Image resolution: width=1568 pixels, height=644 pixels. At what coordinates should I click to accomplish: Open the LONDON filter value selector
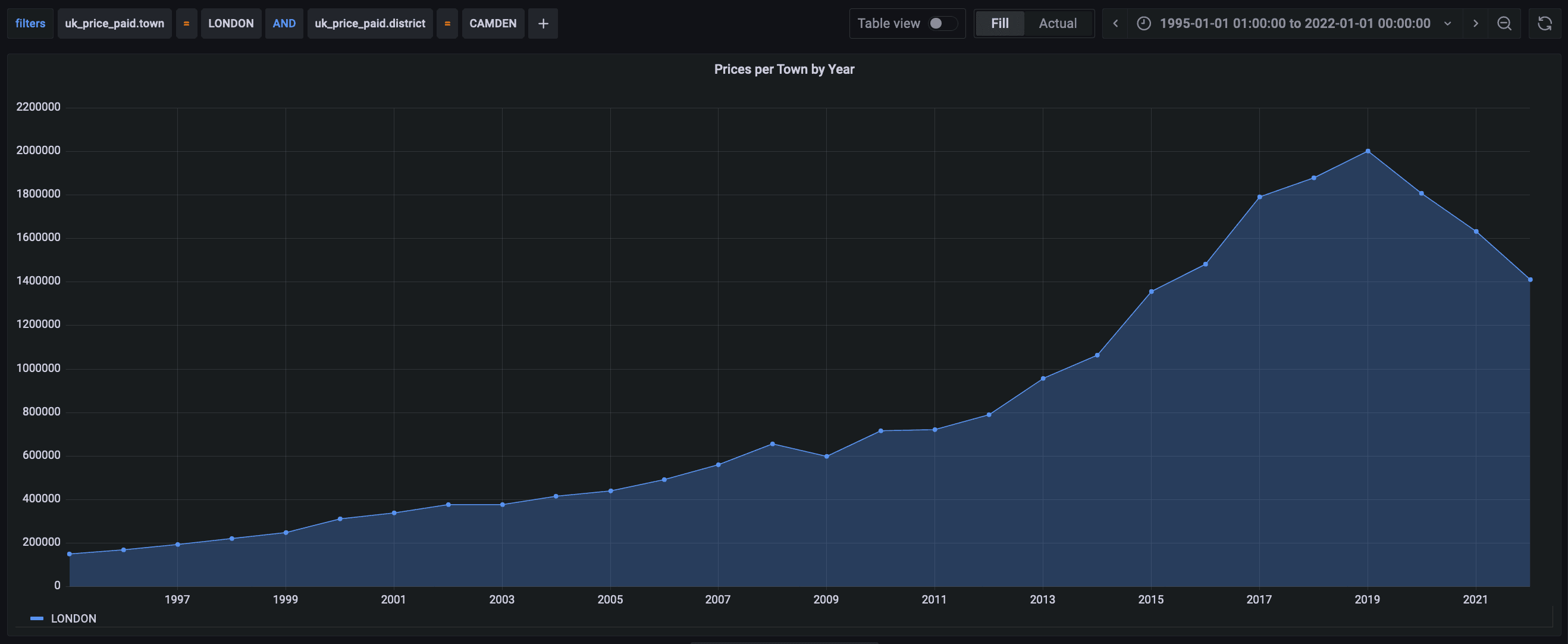[x=231, y=24]
